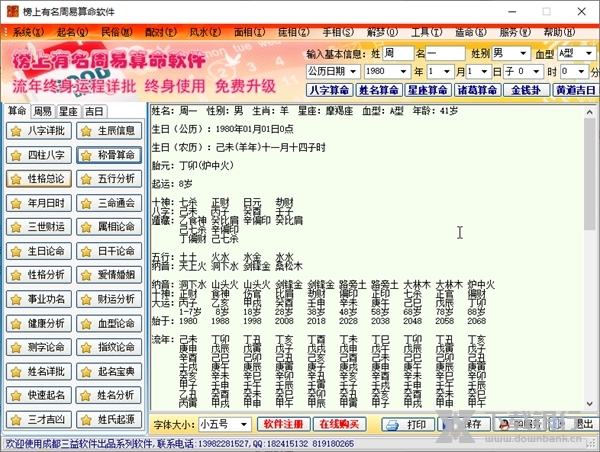Click the 名 given name input field

(x=445, y=53)
